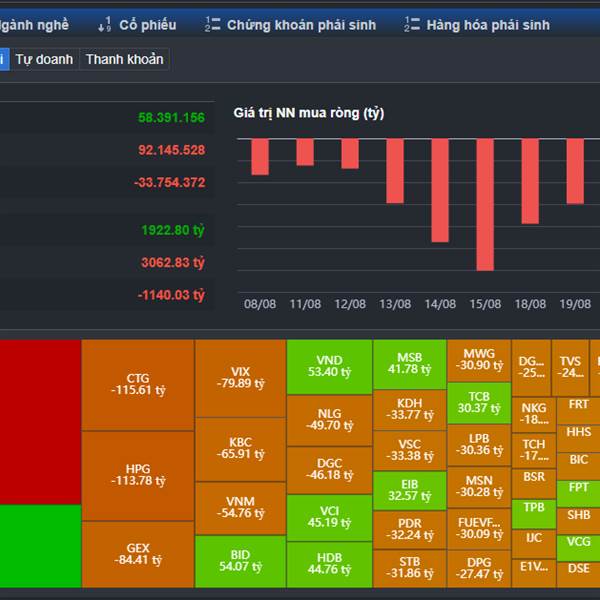Switch to the Thanh khoản sub-tab

(x=124, y=59)
